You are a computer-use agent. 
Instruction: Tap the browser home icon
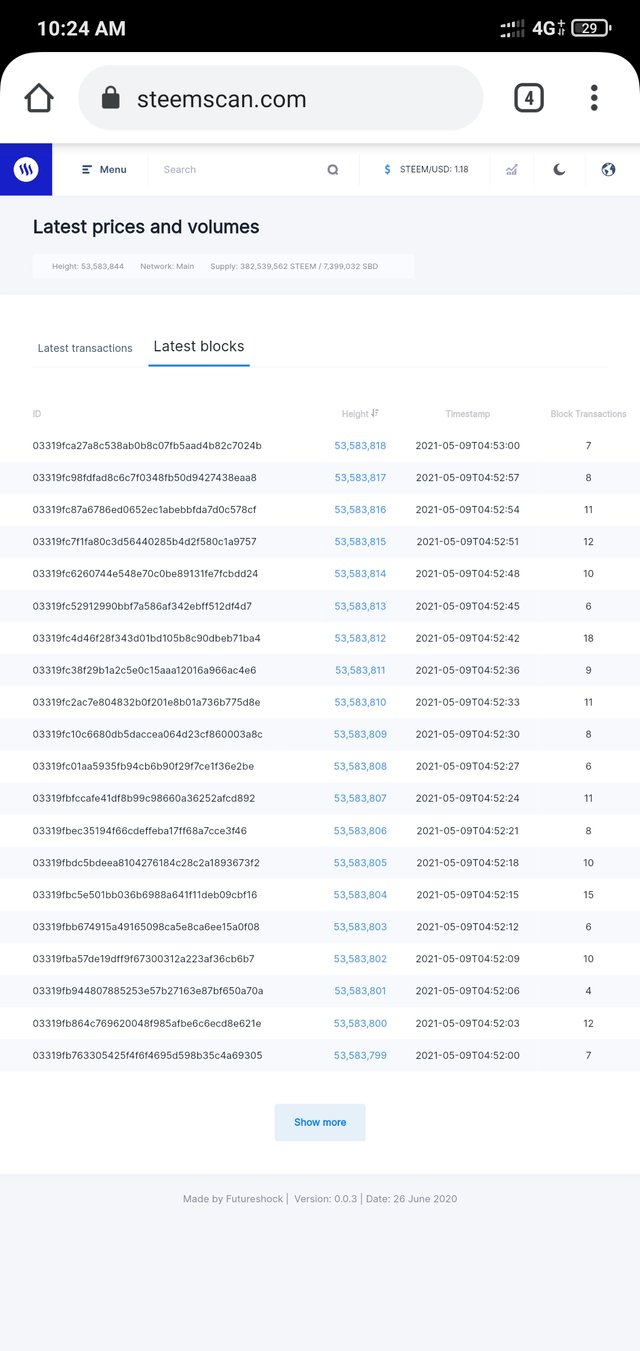point(39,98)
